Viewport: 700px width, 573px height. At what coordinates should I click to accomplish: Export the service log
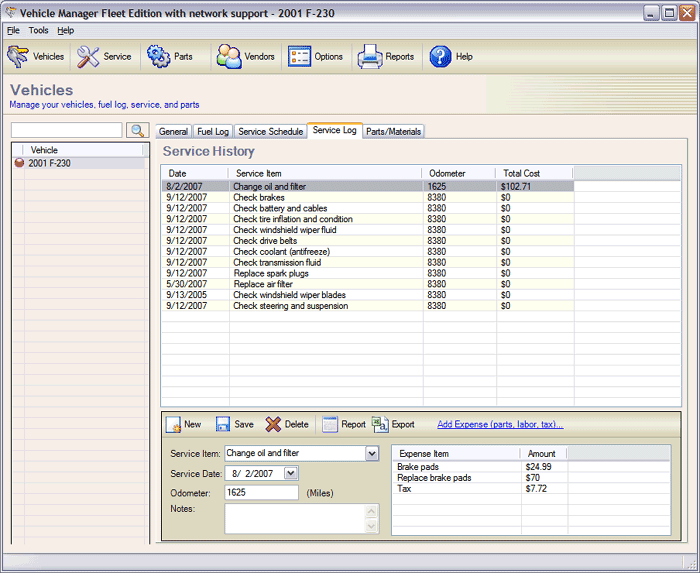[x=393, y=424]
